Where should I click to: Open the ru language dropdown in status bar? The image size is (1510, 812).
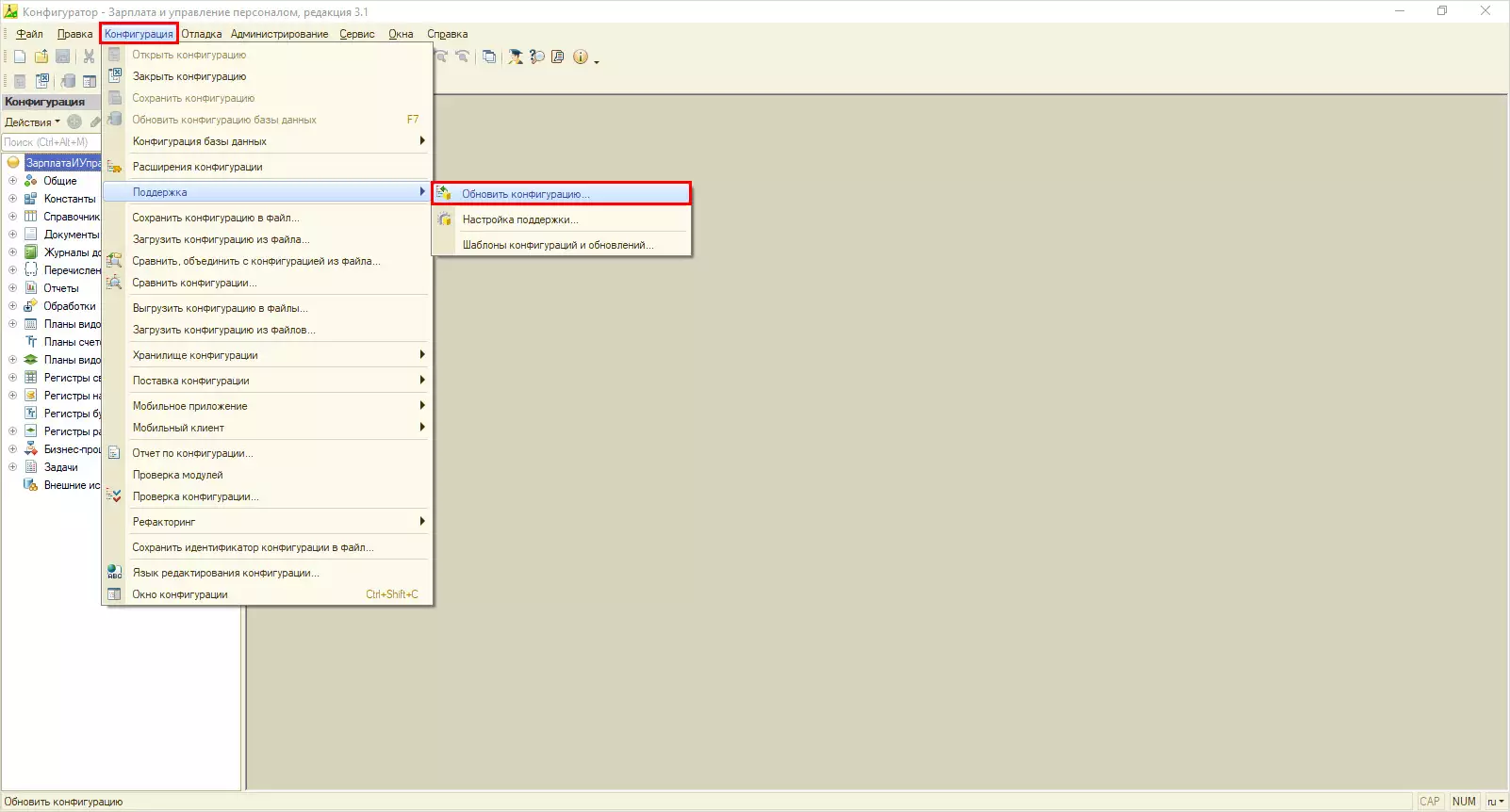1495,802
